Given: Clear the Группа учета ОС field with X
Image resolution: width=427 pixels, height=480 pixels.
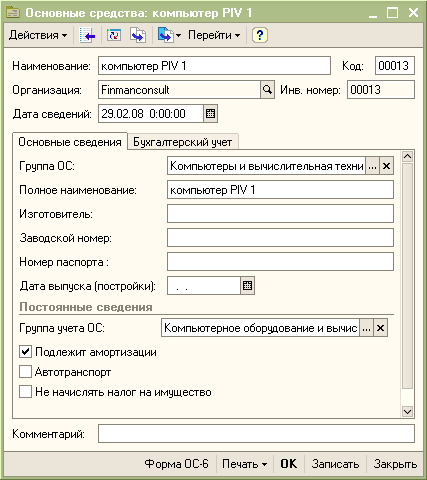Looking at the screenshot, I should point(380,328).
